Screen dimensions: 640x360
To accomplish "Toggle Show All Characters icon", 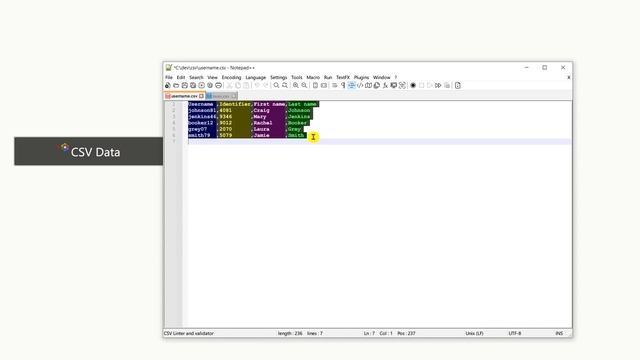I will 343,85.
